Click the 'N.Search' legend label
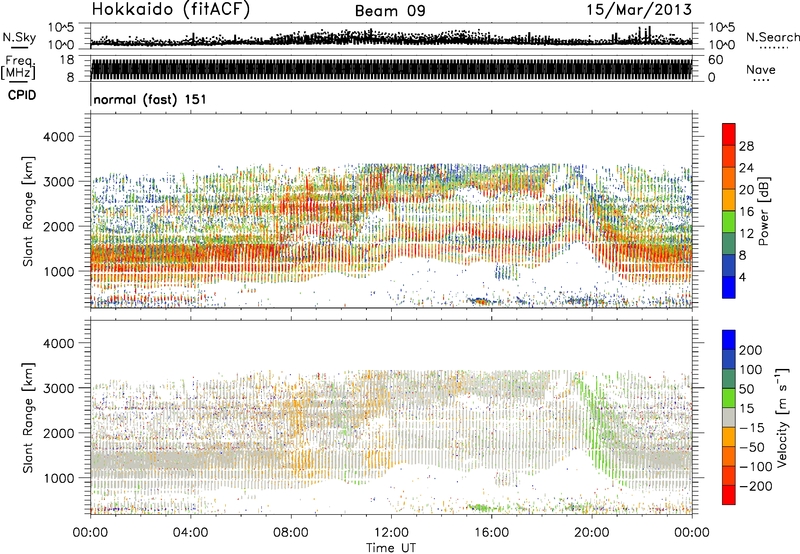This screenshot has width=800, height=554. (772, 37)
